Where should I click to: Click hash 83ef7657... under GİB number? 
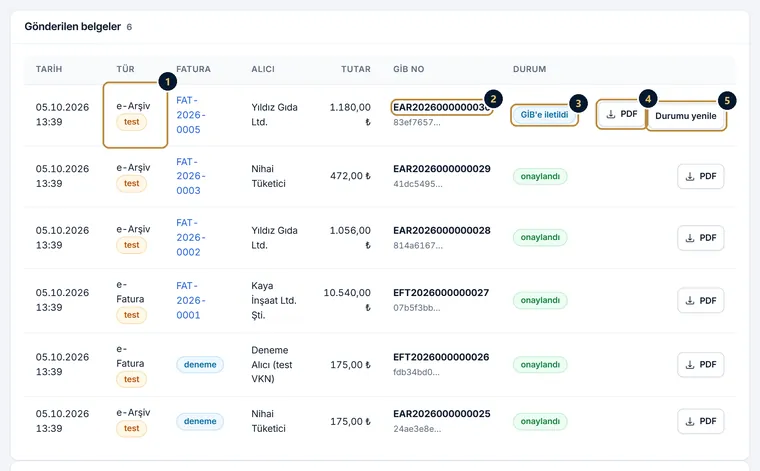point(417,123)
